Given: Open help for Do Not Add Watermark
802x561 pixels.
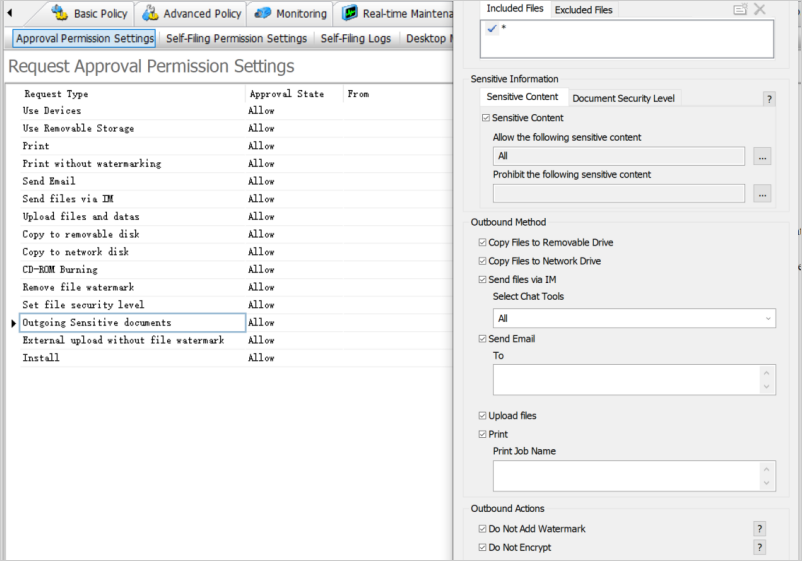Looking at the screenshot, I should (760, 529).
